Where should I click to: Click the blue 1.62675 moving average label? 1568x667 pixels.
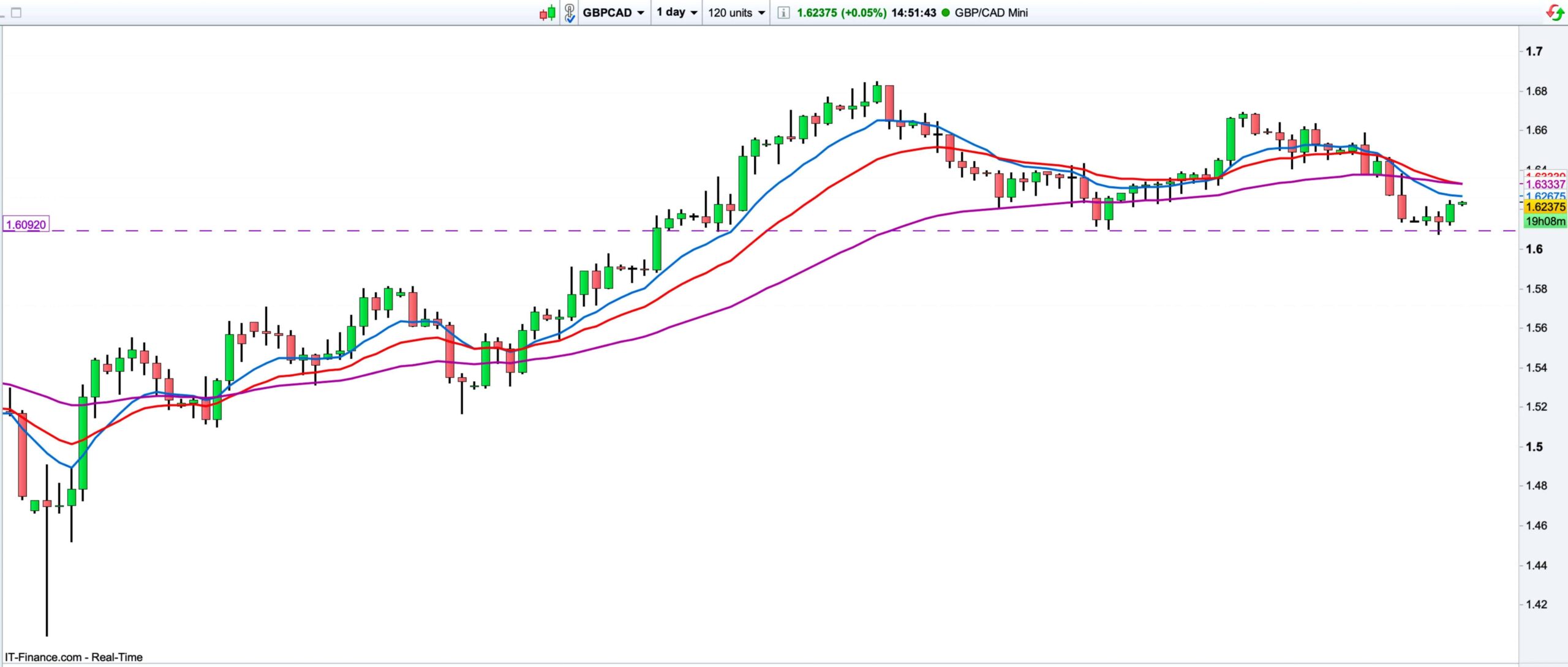click(1545, 196)
